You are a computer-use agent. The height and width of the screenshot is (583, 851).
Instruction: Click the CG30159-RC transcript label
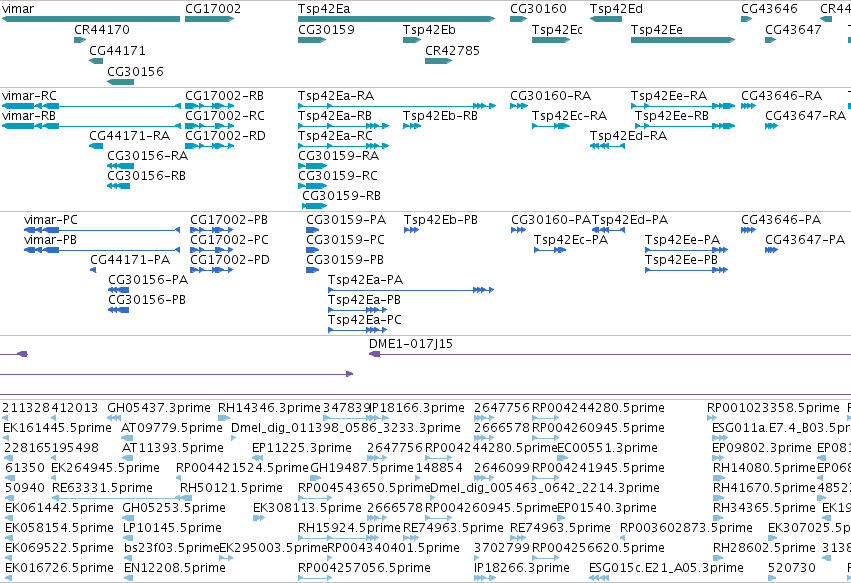point(338,176)
